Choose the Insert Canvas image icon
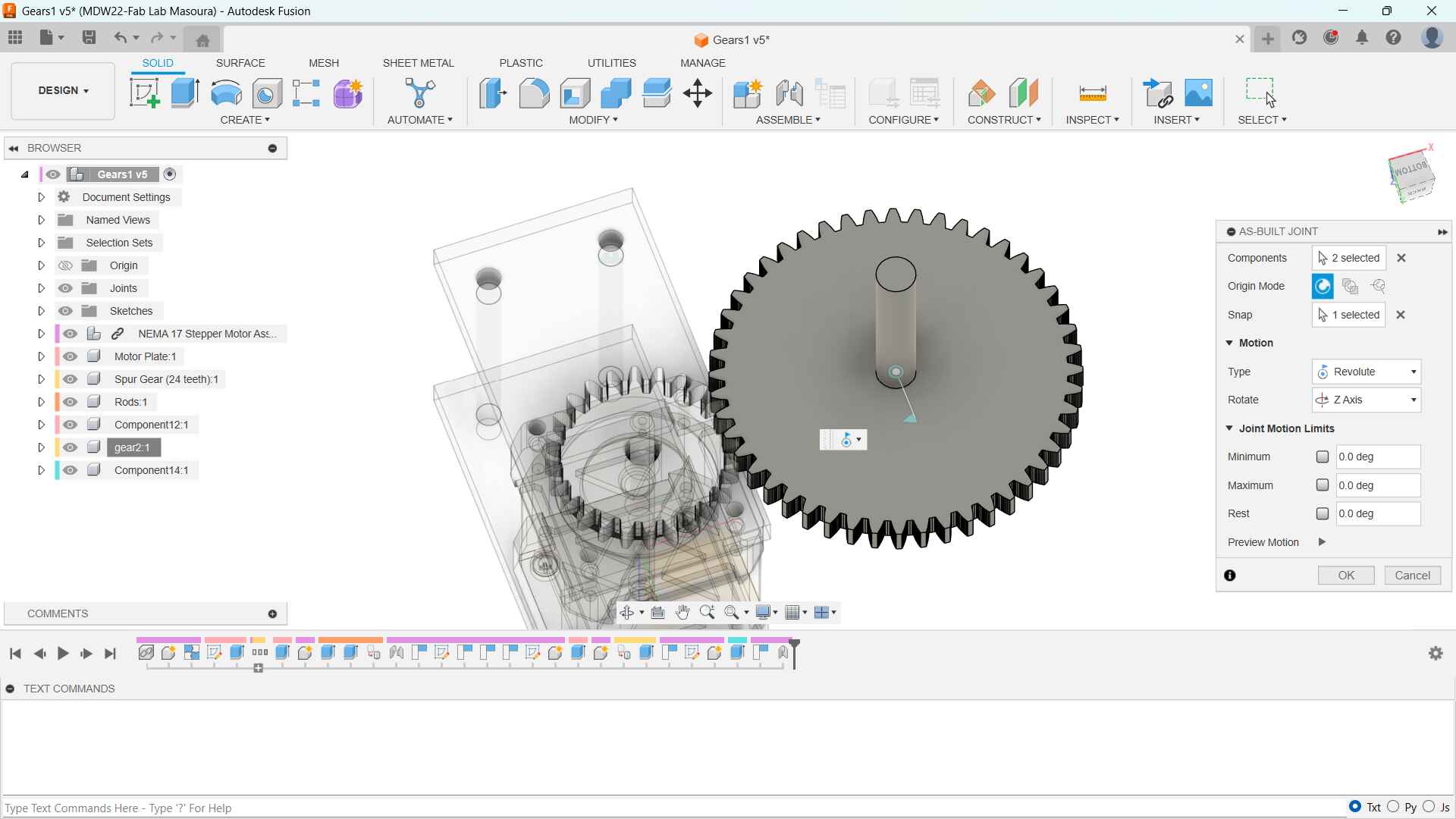 point(1199,93)
